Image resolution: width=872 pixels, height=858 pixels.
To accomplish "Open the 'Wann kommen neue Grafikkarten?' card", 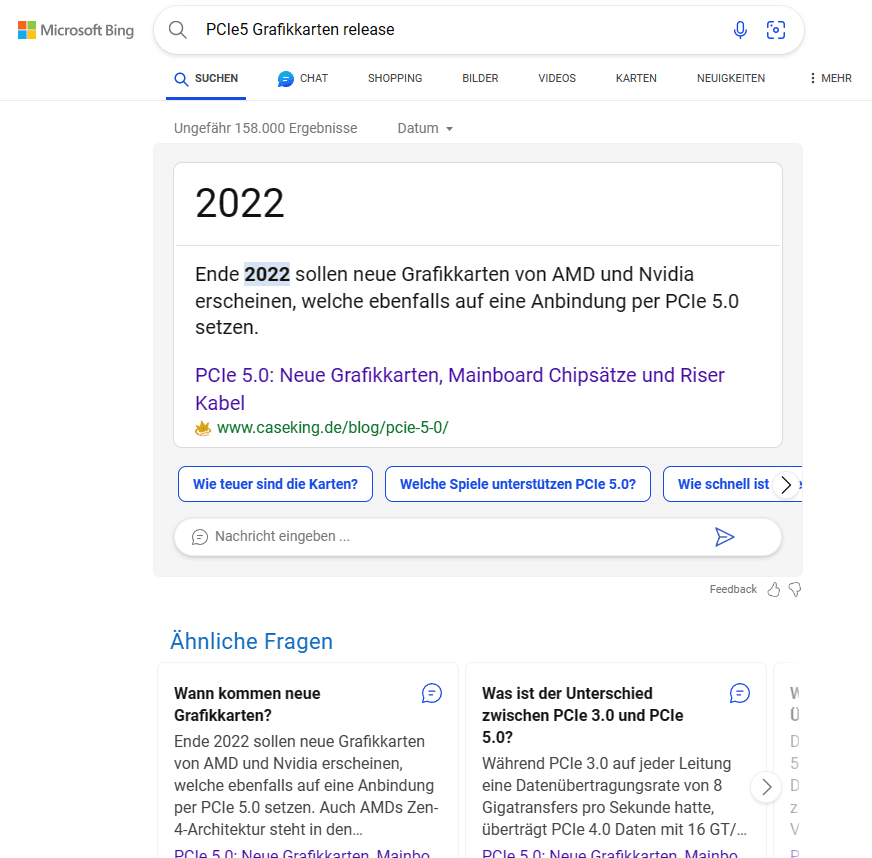I will click(x=308, y=761).
